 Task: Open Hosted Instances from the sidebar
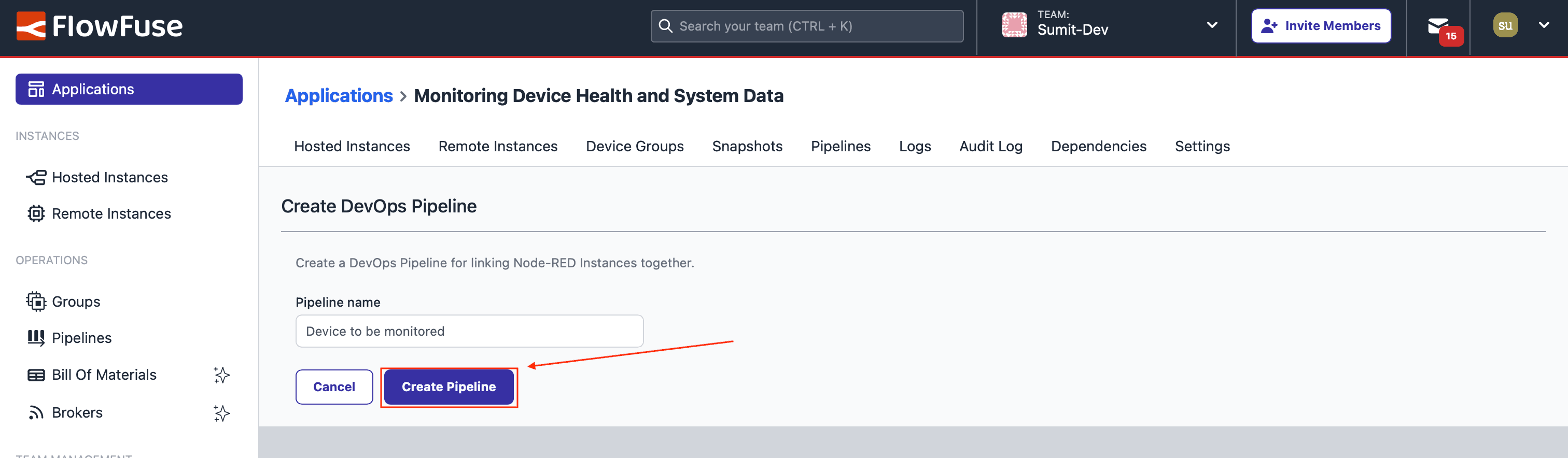[x=109, y=178]
